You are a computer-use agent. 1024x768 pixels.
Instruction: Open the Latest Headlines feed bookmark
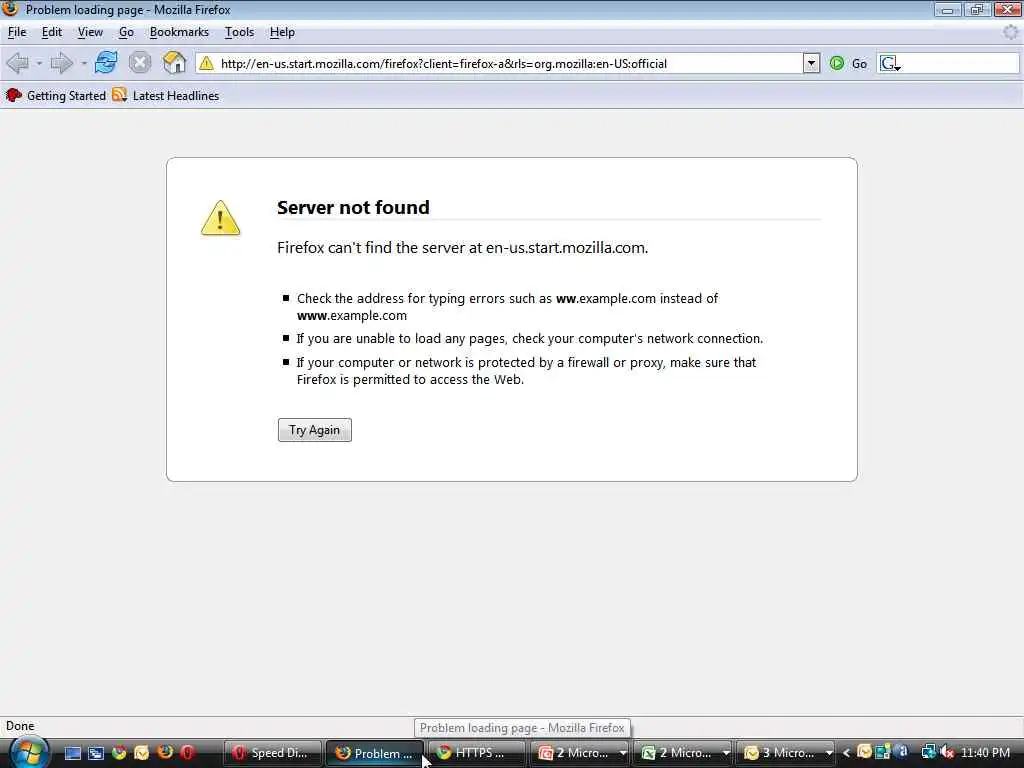pyautogui.click(x=166, y=95)
